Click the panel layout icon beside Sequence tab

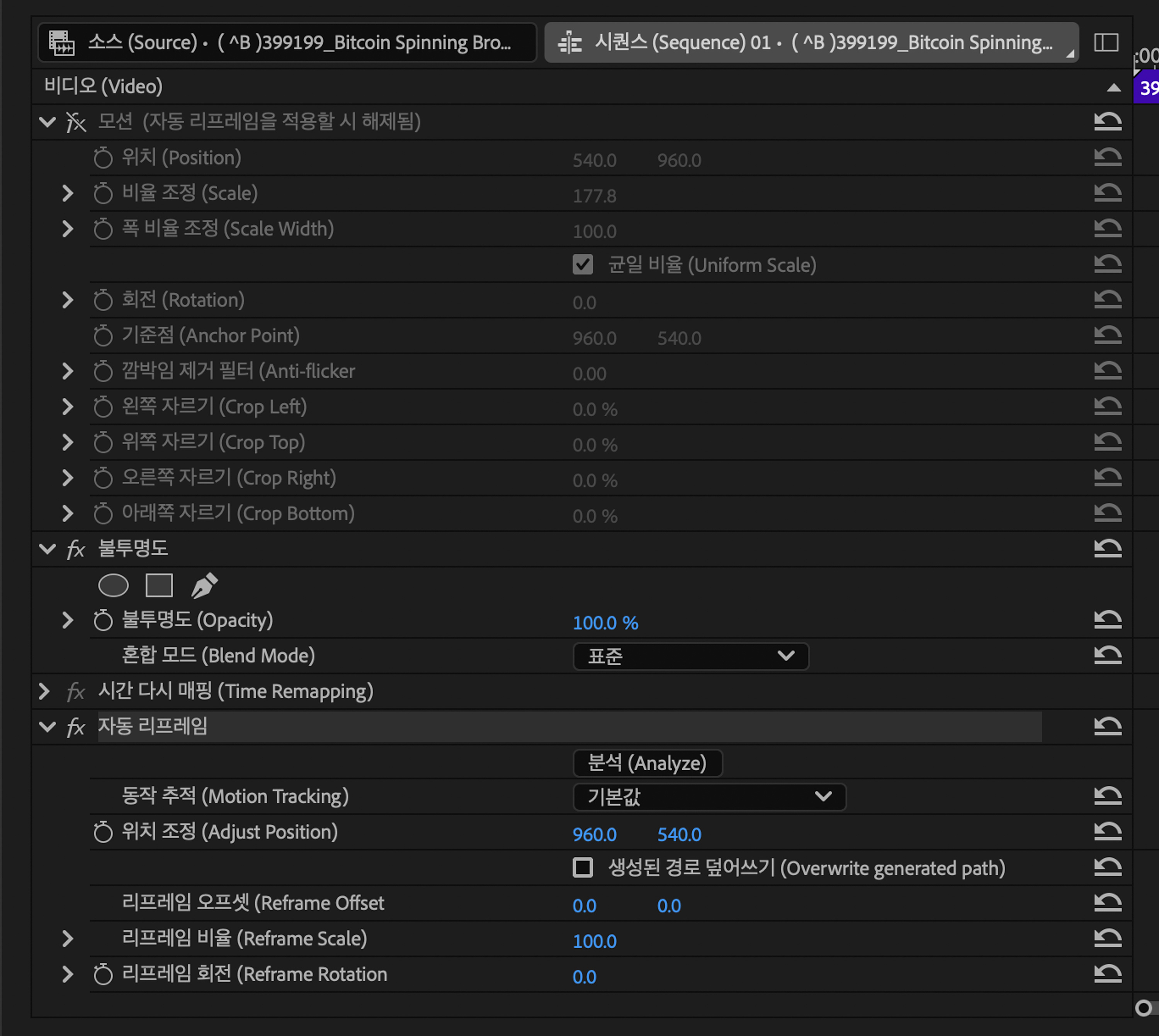1106,43
